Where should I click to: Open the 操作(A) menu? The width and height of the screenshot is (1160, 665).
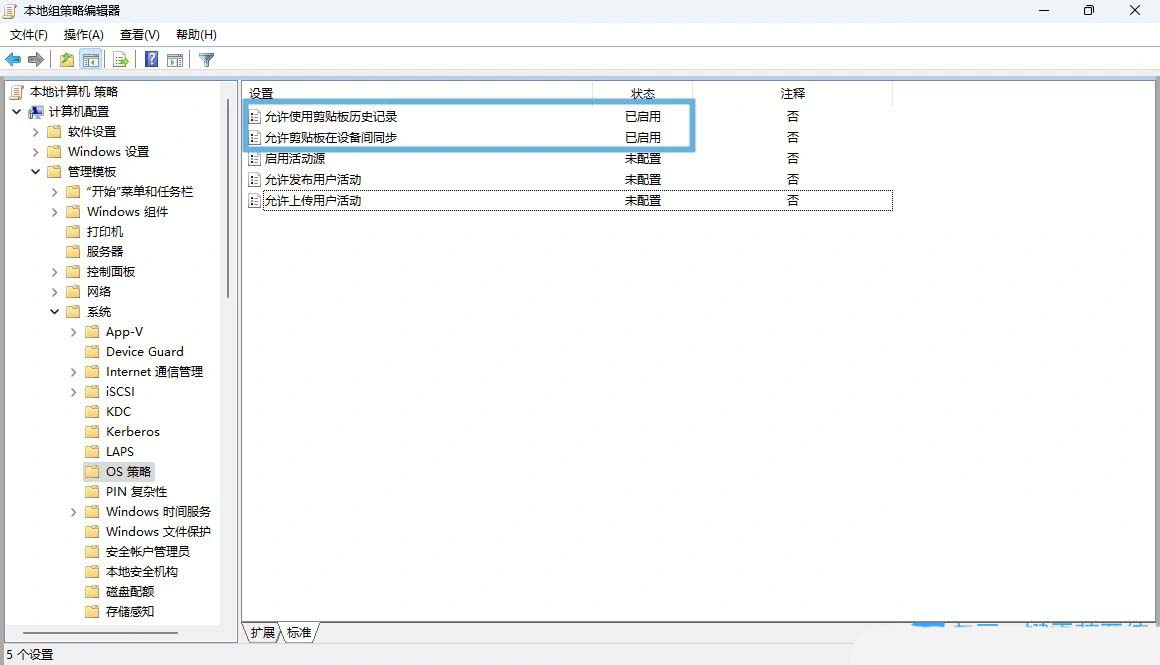click(x=84, y=35)
